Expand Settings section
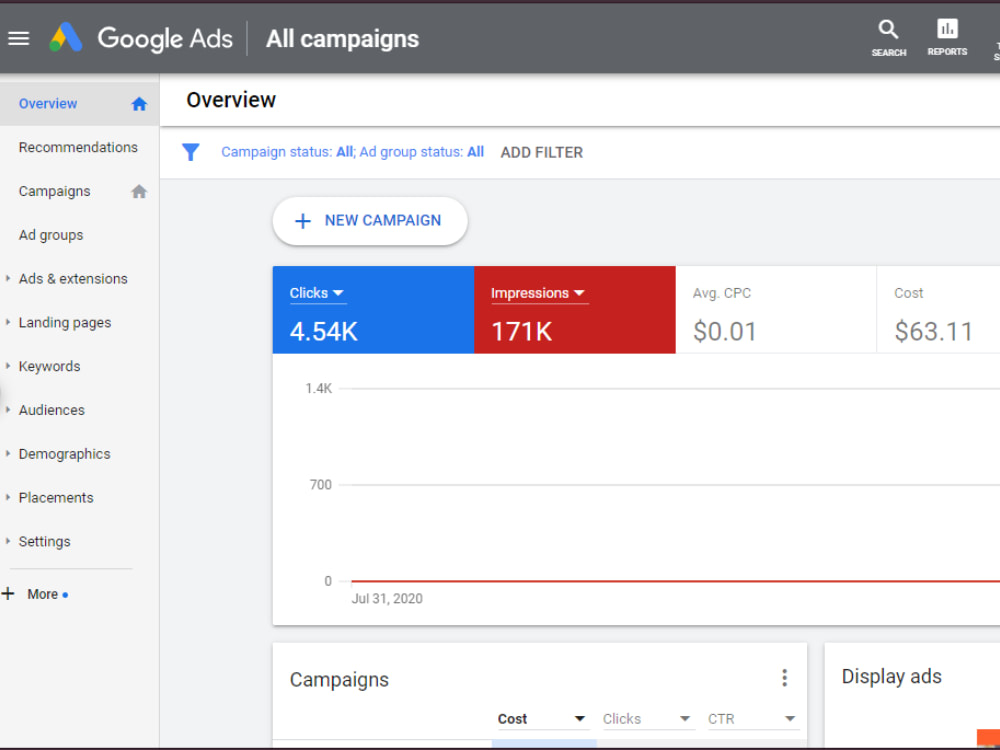Viewport: 1000px width, 750px height. 8,541
